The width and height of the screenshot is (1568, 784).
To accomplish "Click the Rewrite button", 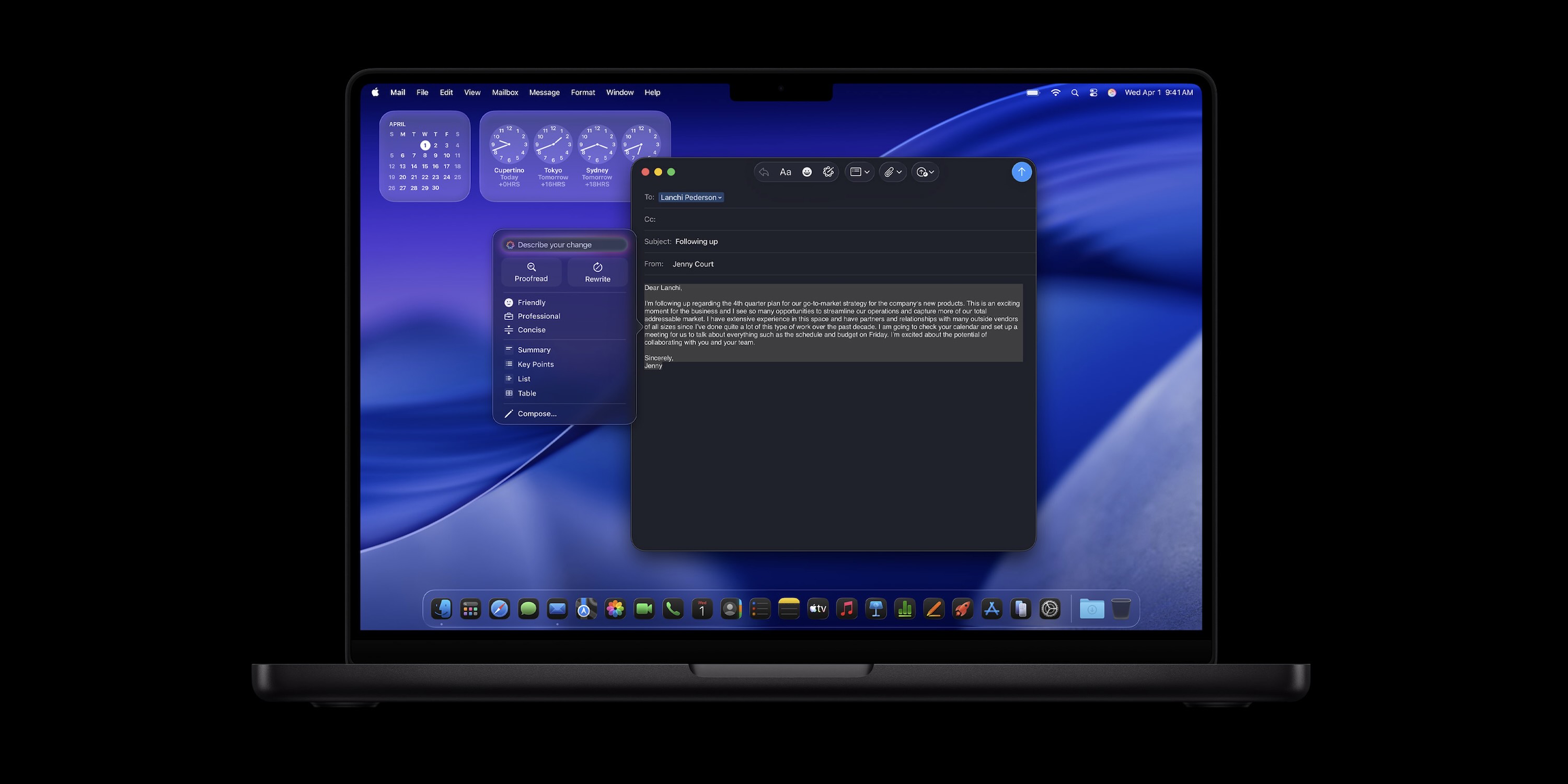I will (x=597, y=271).
